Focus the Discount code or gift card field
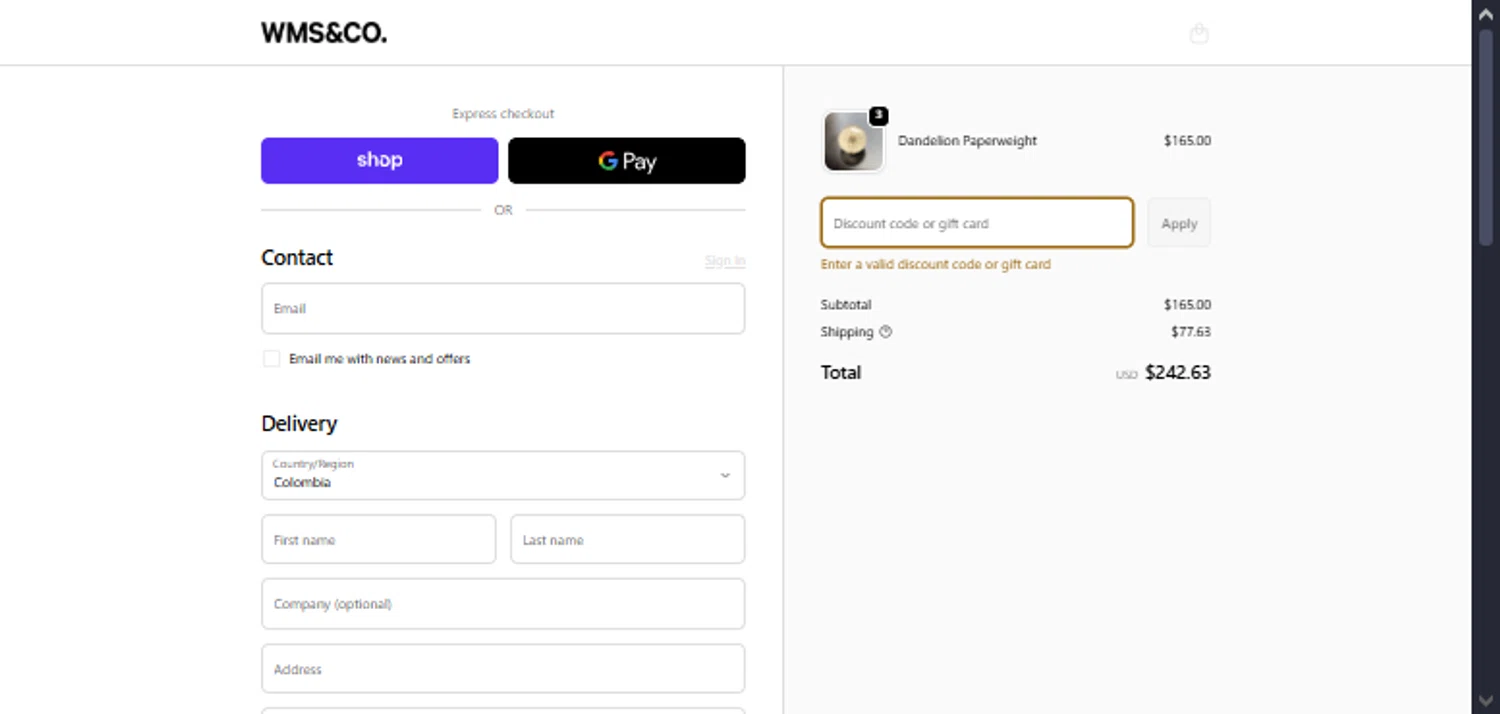 [x=977, y=222]
